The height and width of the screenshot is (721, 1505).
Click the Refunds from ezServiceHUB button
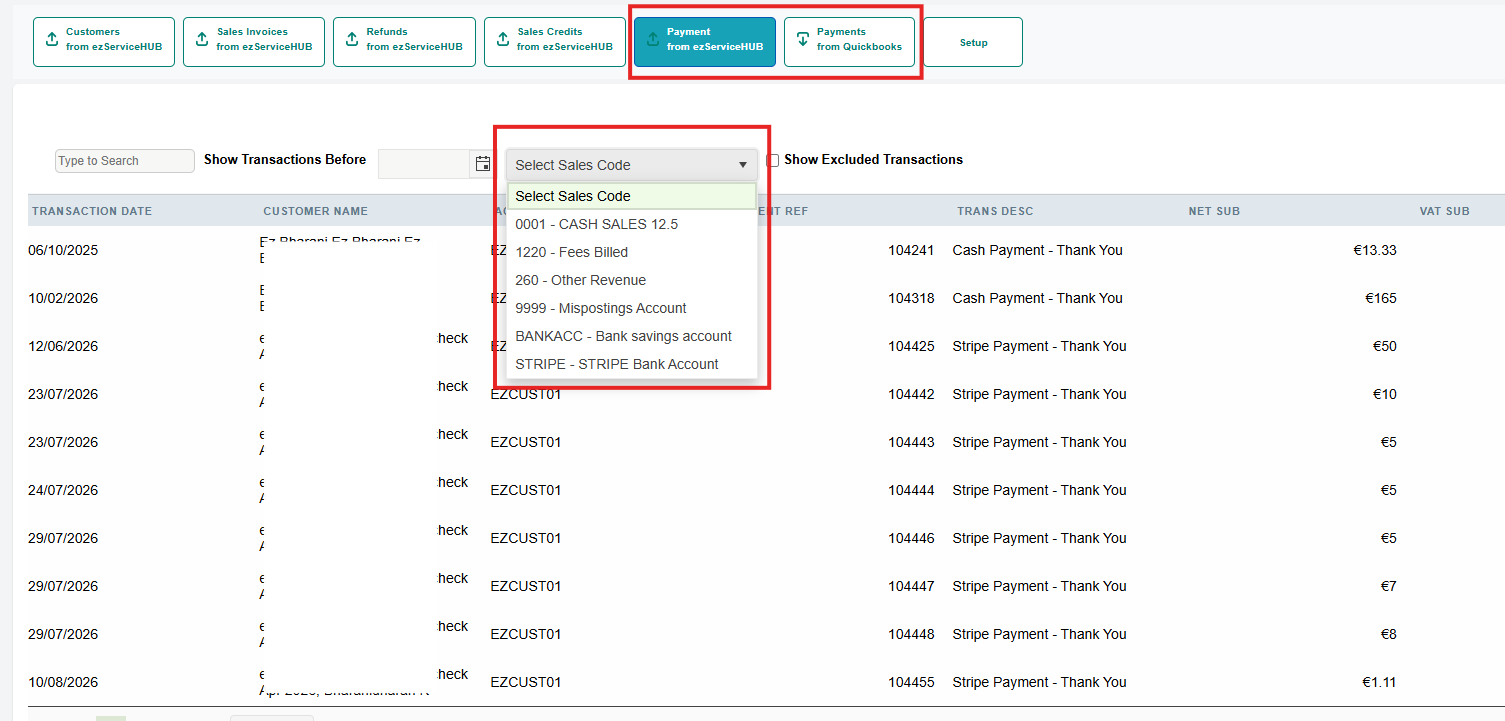click(x=404, y=42)
